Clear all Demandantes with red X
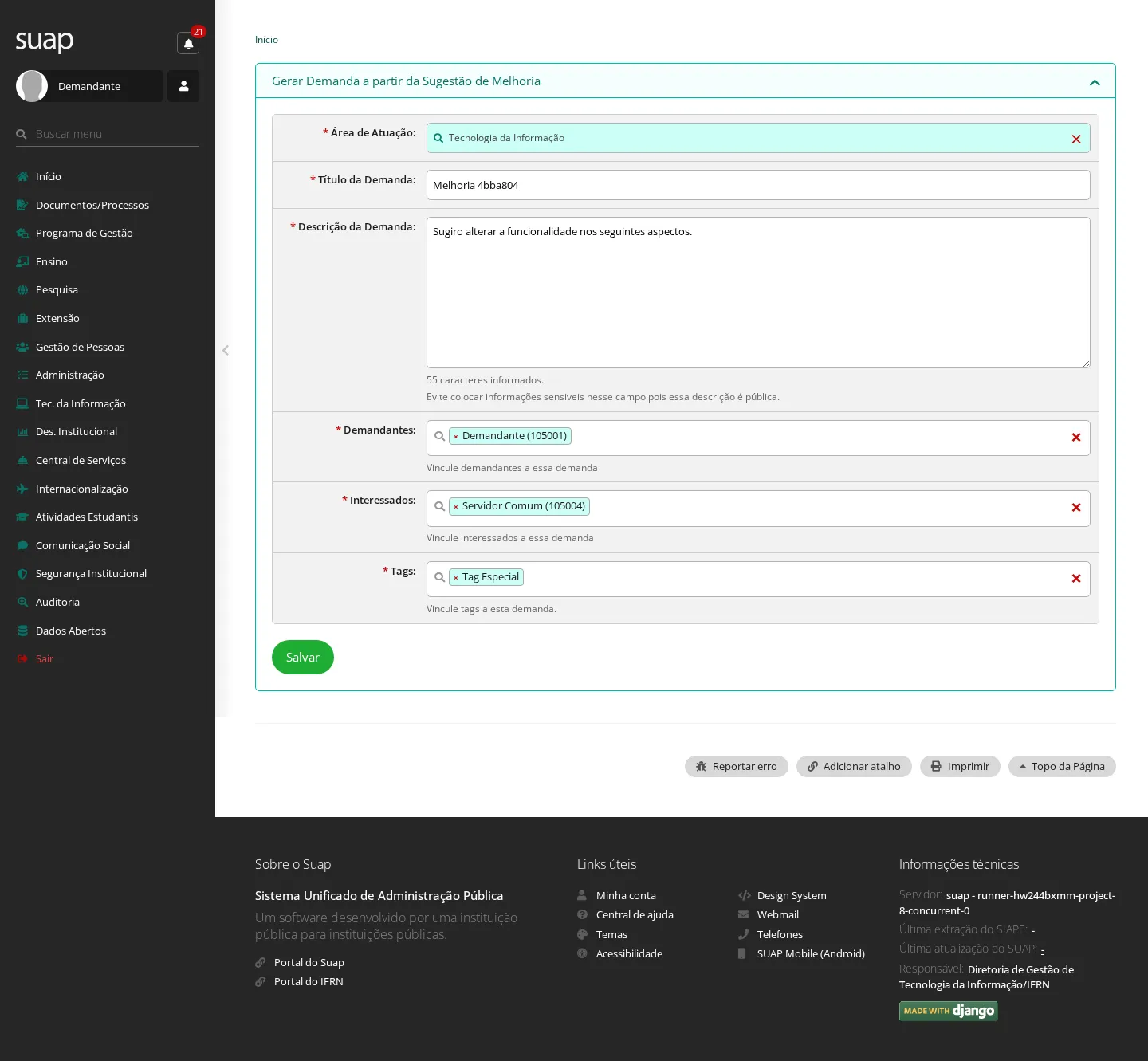This screenshot has height=1061, width=1148. (x=1076, y=438)
